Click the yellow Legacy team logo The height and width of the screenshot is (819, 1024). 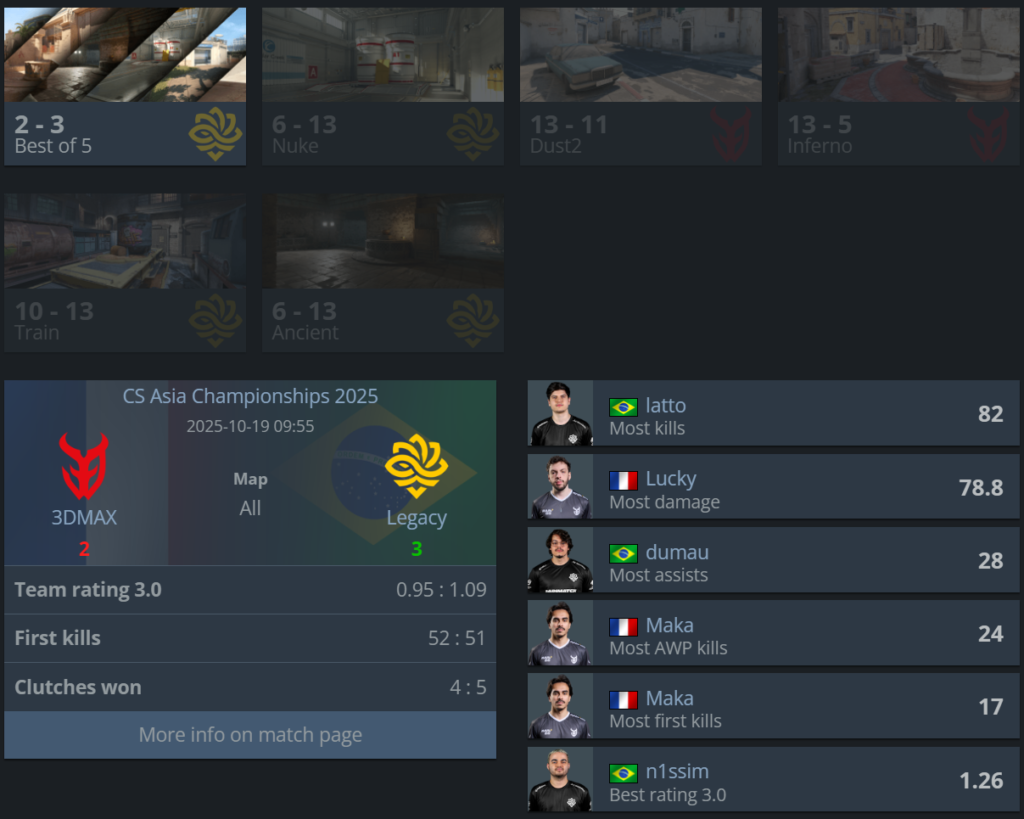tap(417, 466)
